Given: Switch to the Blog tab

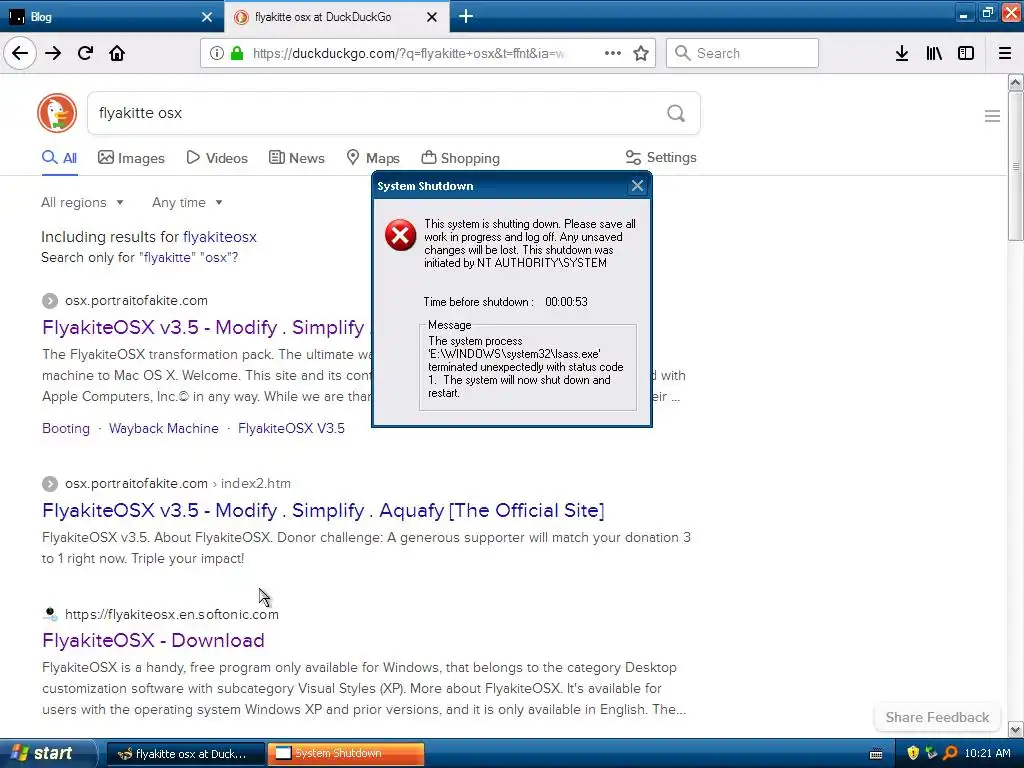Looking at the screenshot, I should 112,17.
